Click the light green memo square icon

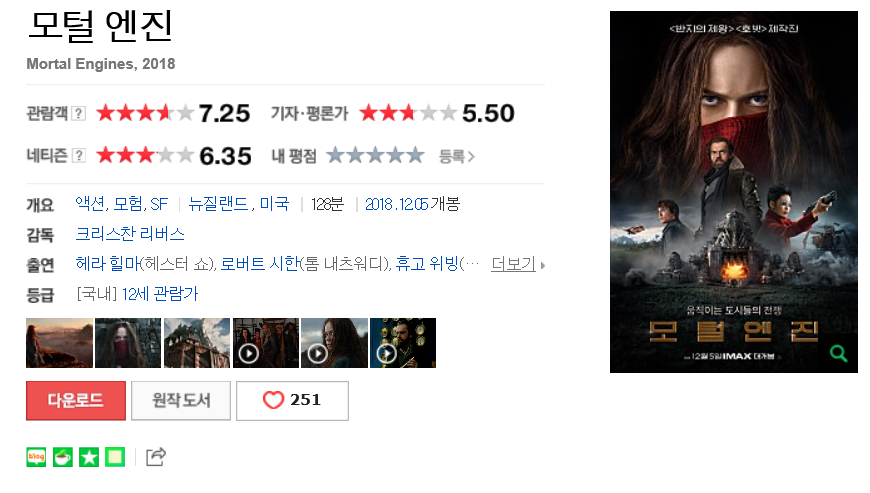115,457
